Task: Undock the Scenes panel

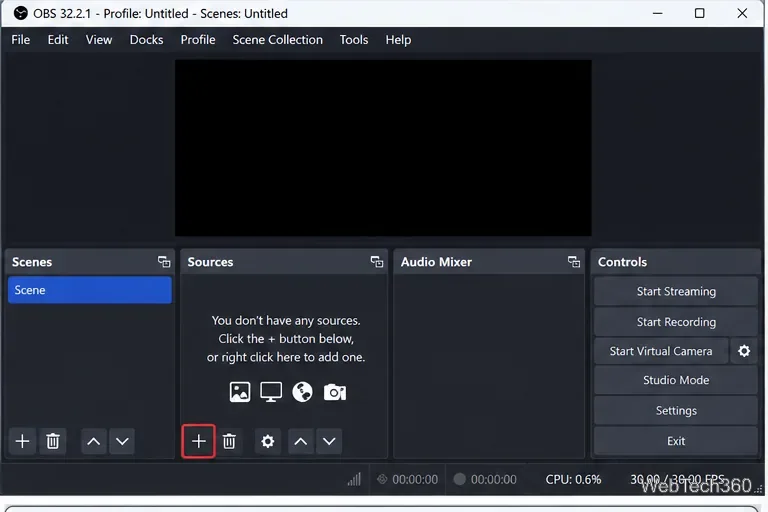Action: (164, 262)
